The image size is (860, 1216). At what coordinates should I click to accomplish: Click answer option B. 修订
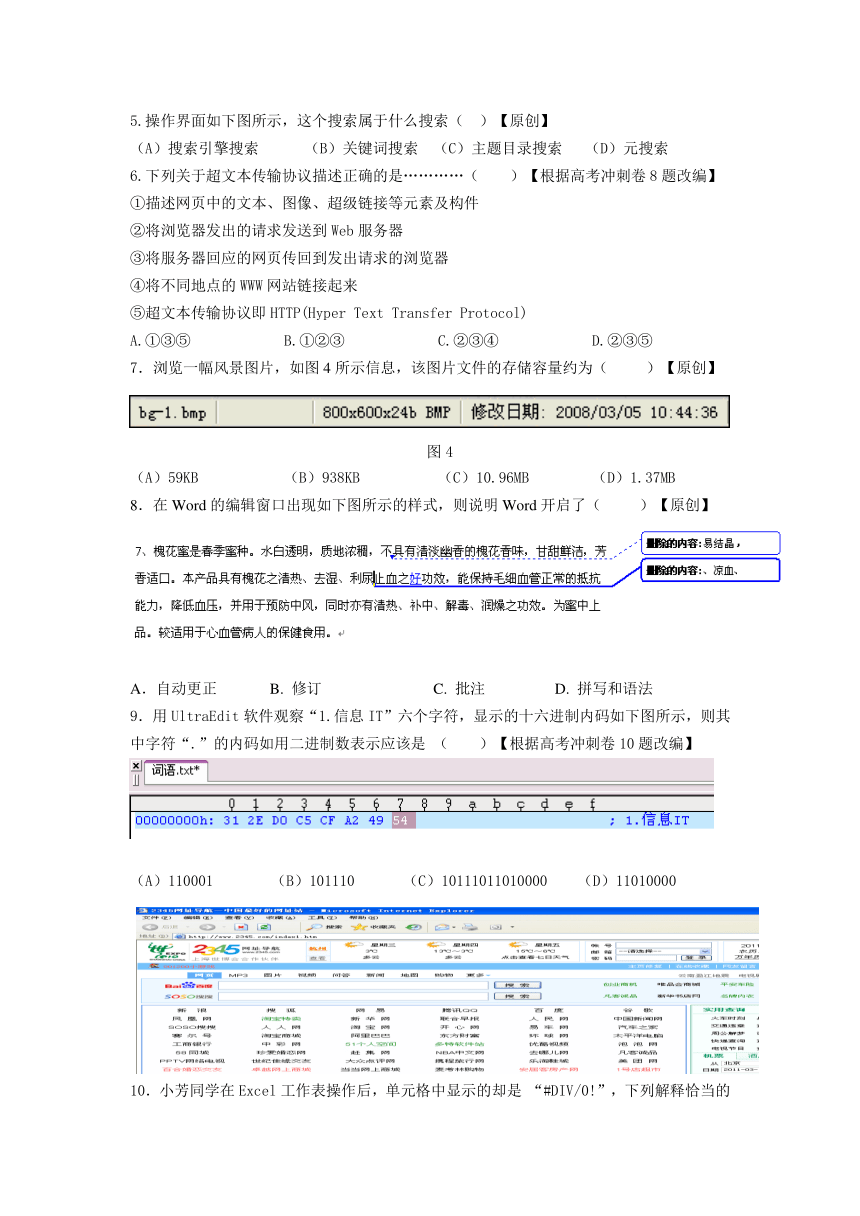tap(295, 688)
